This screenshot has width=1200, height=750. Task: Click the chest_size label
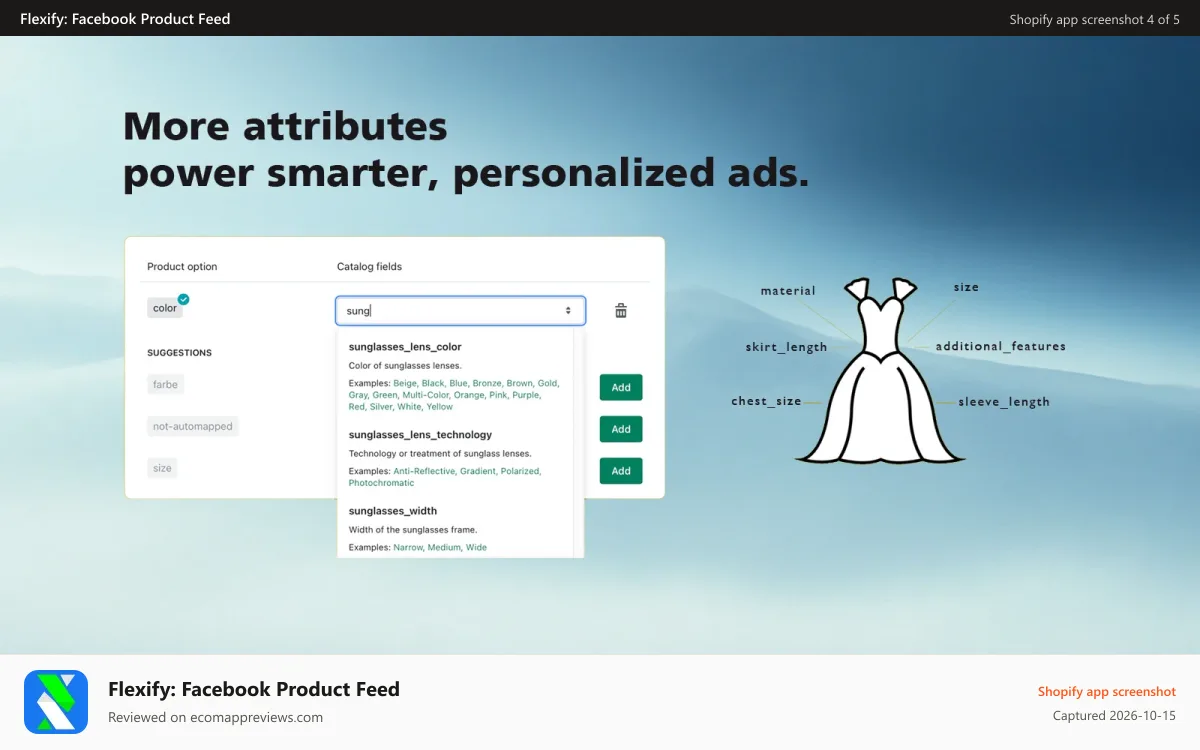point(766,401)
